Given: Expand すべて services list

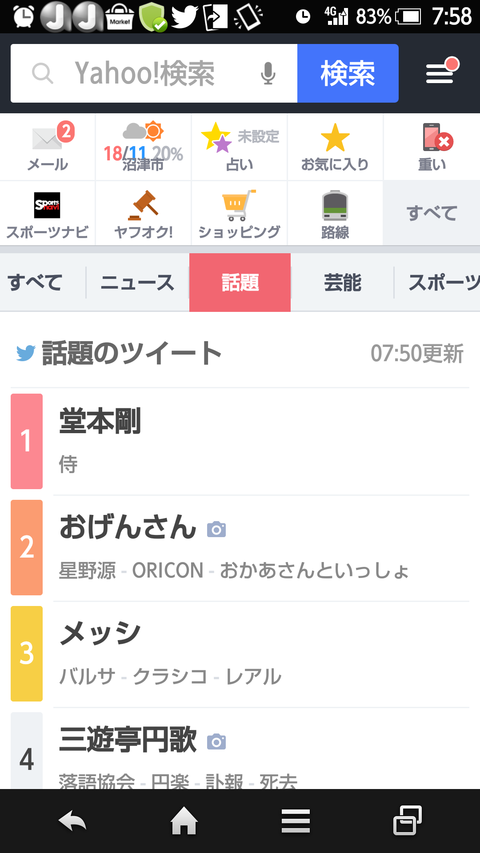Looking at the screenshot, I should tap(432, 213).
